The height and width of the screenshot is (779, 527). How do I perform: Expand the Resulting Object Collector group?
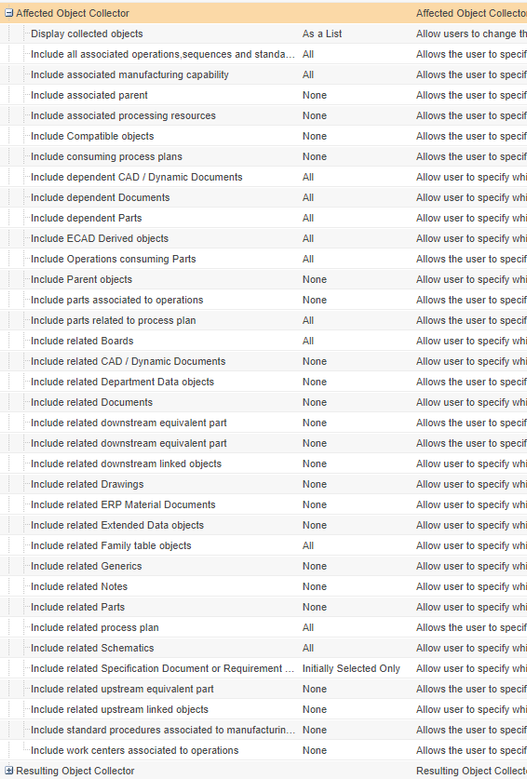click(x=9, y=771)
